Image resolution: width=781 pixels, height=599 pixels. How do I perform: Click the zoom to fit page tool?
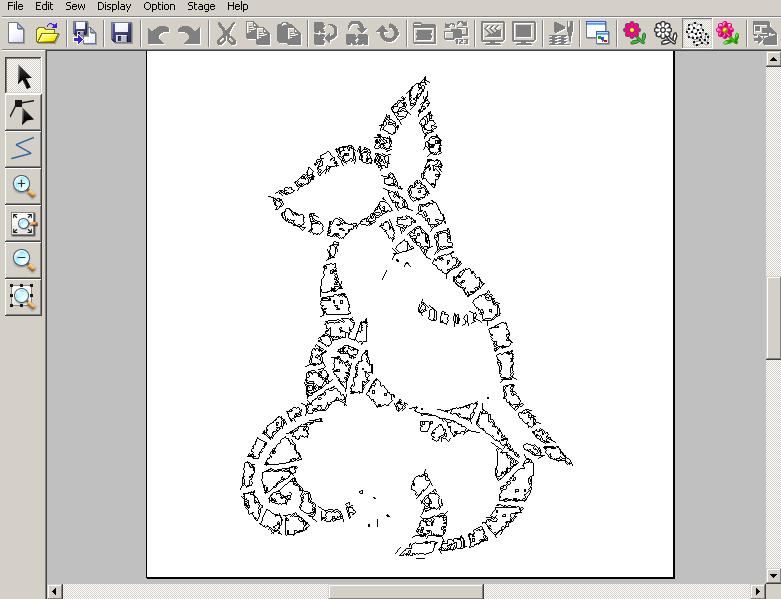pyautogui.click(x=23, y=223)
